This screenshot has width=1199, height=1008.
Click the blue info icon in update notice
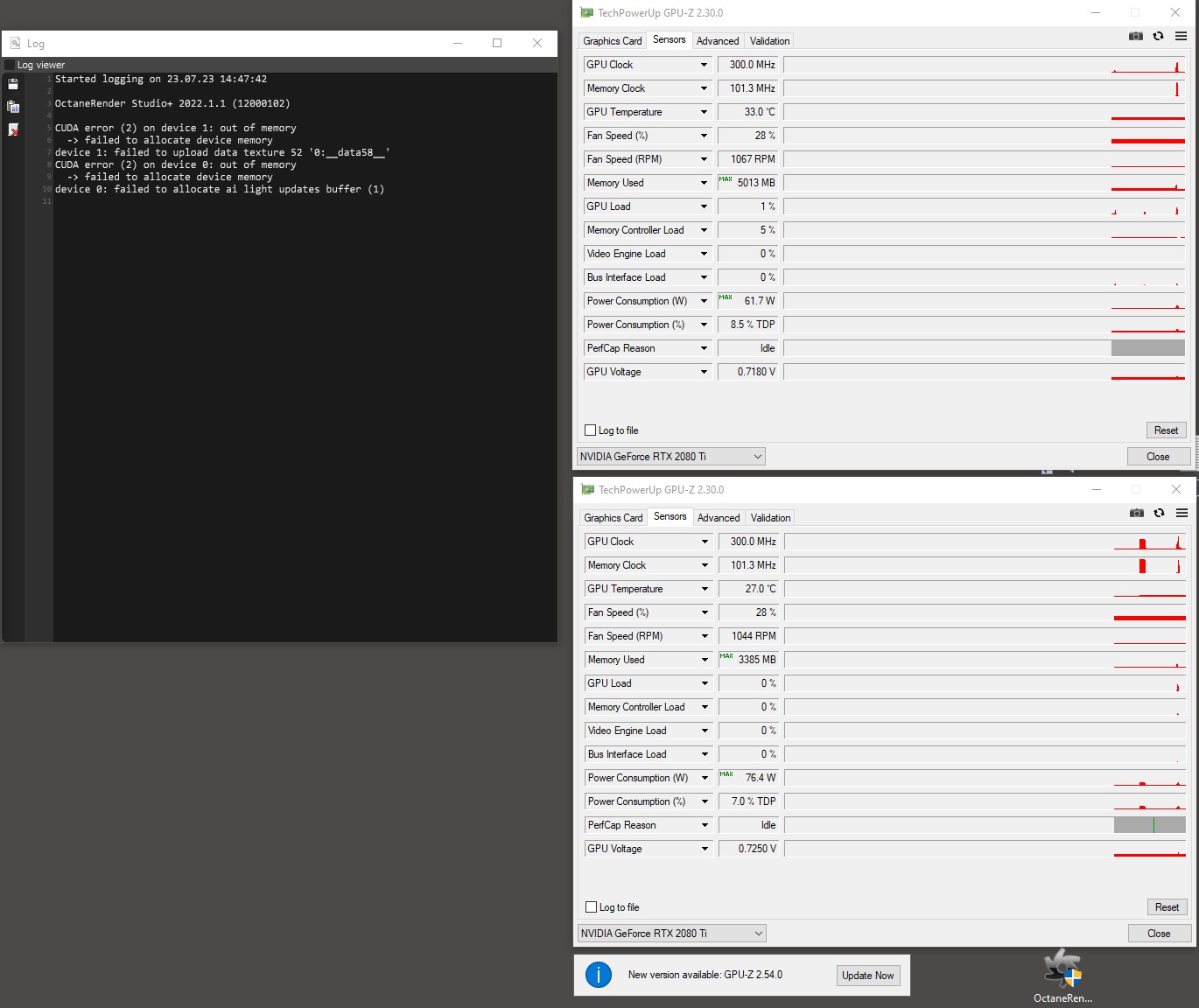click(599, 975)
